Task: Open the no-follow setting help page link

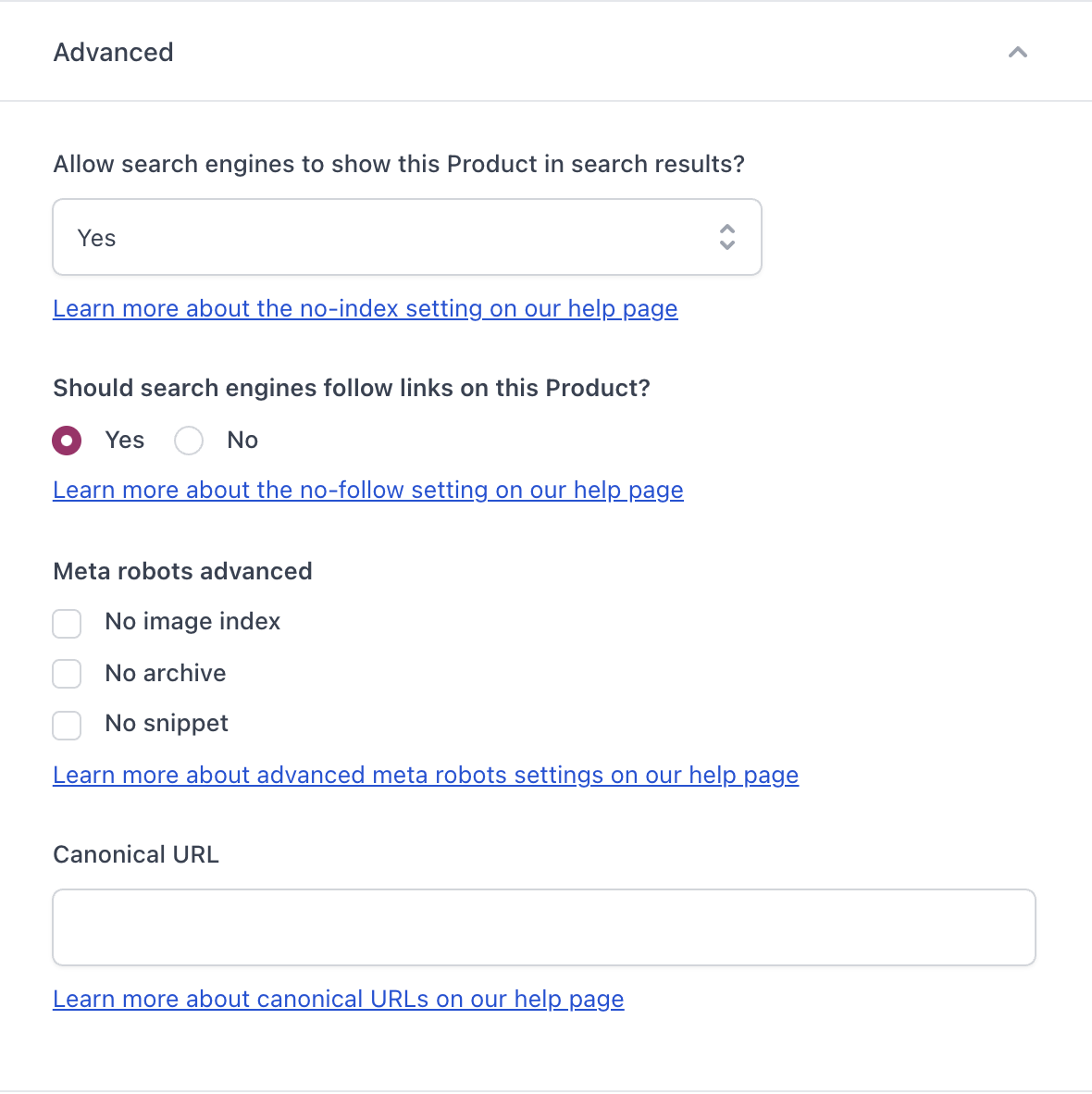Action: click(367, 490)
